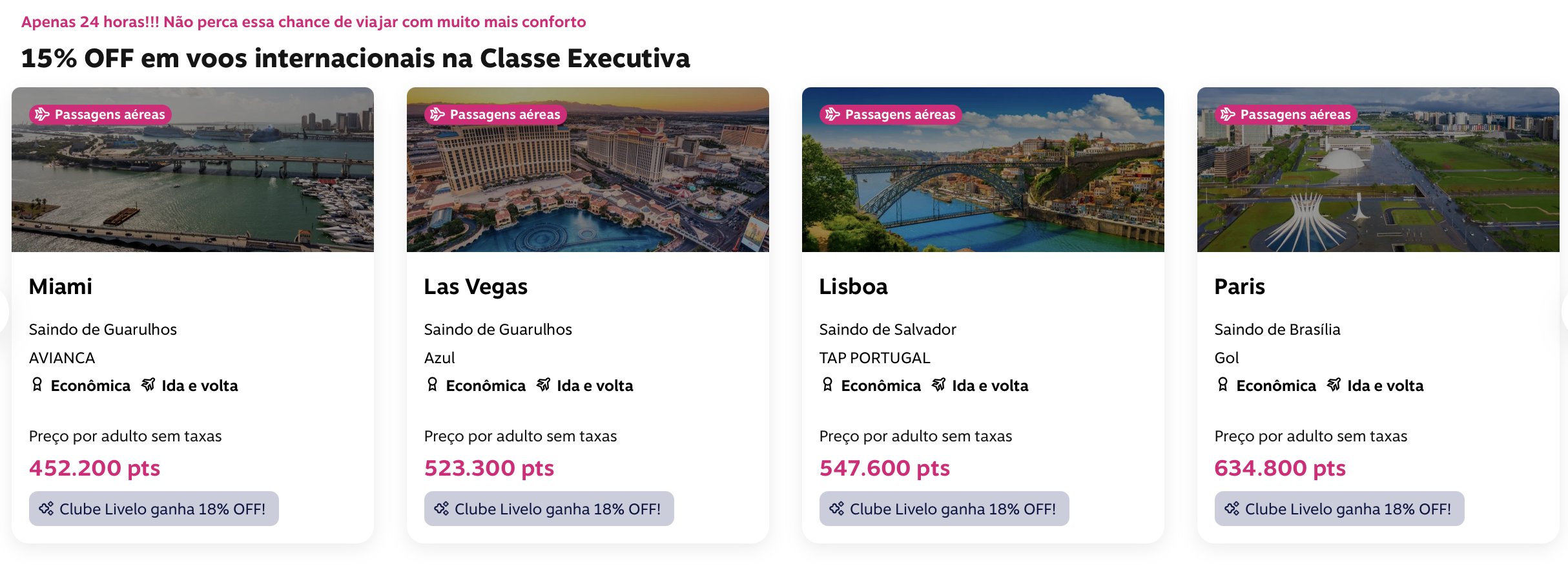This screenshot has width=1568, height=570.
Task: Open the Miami destination photo
Action: tap(192, 169)
